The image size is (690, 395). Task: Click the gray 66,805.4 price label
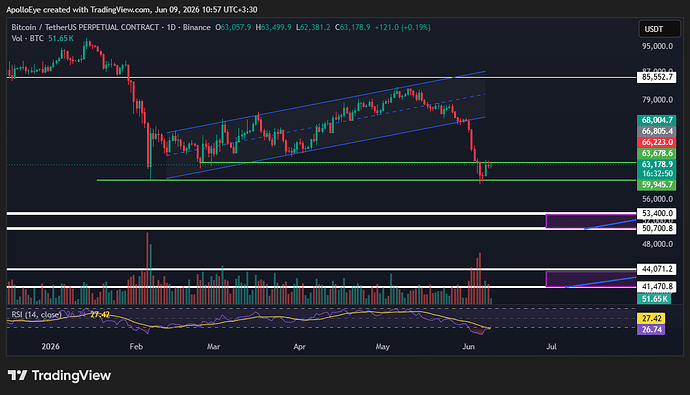(657, 131)
